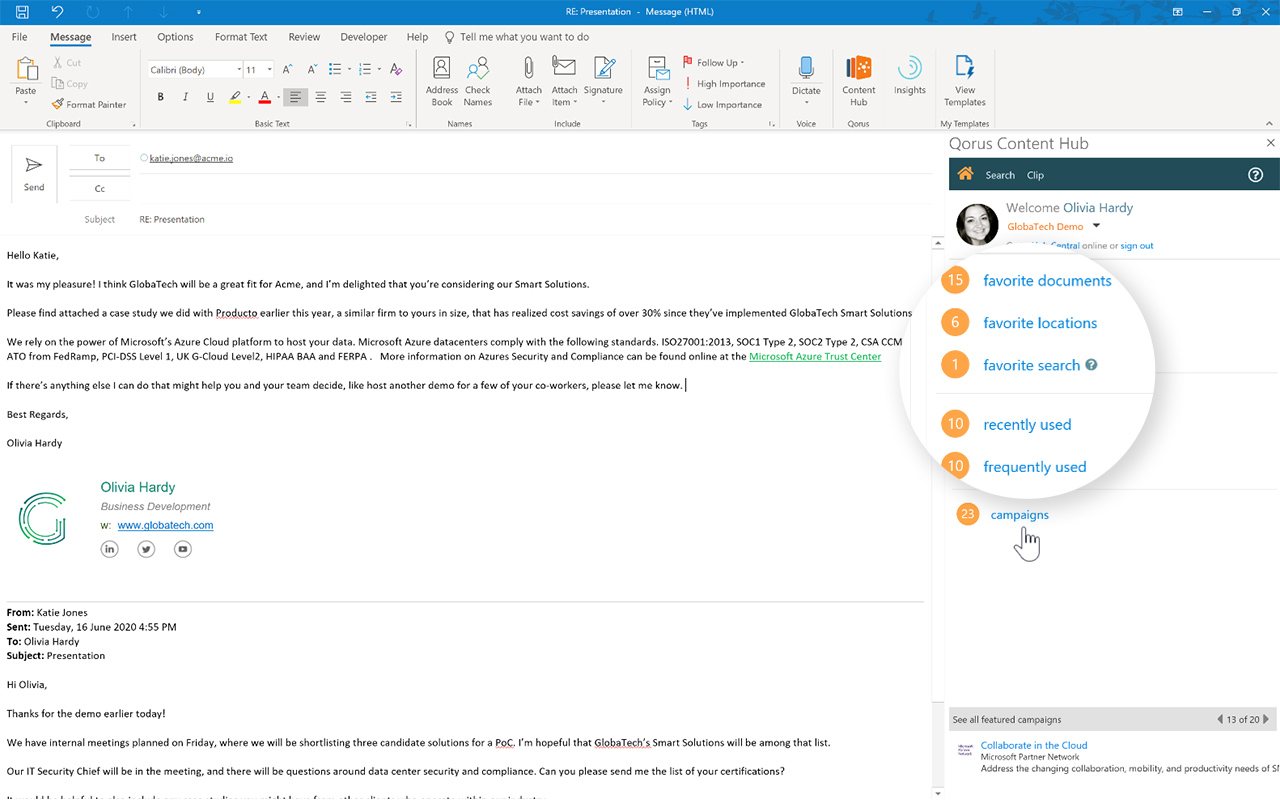
Task: Switch to the Format Text tab
Action: click(241, 37)
